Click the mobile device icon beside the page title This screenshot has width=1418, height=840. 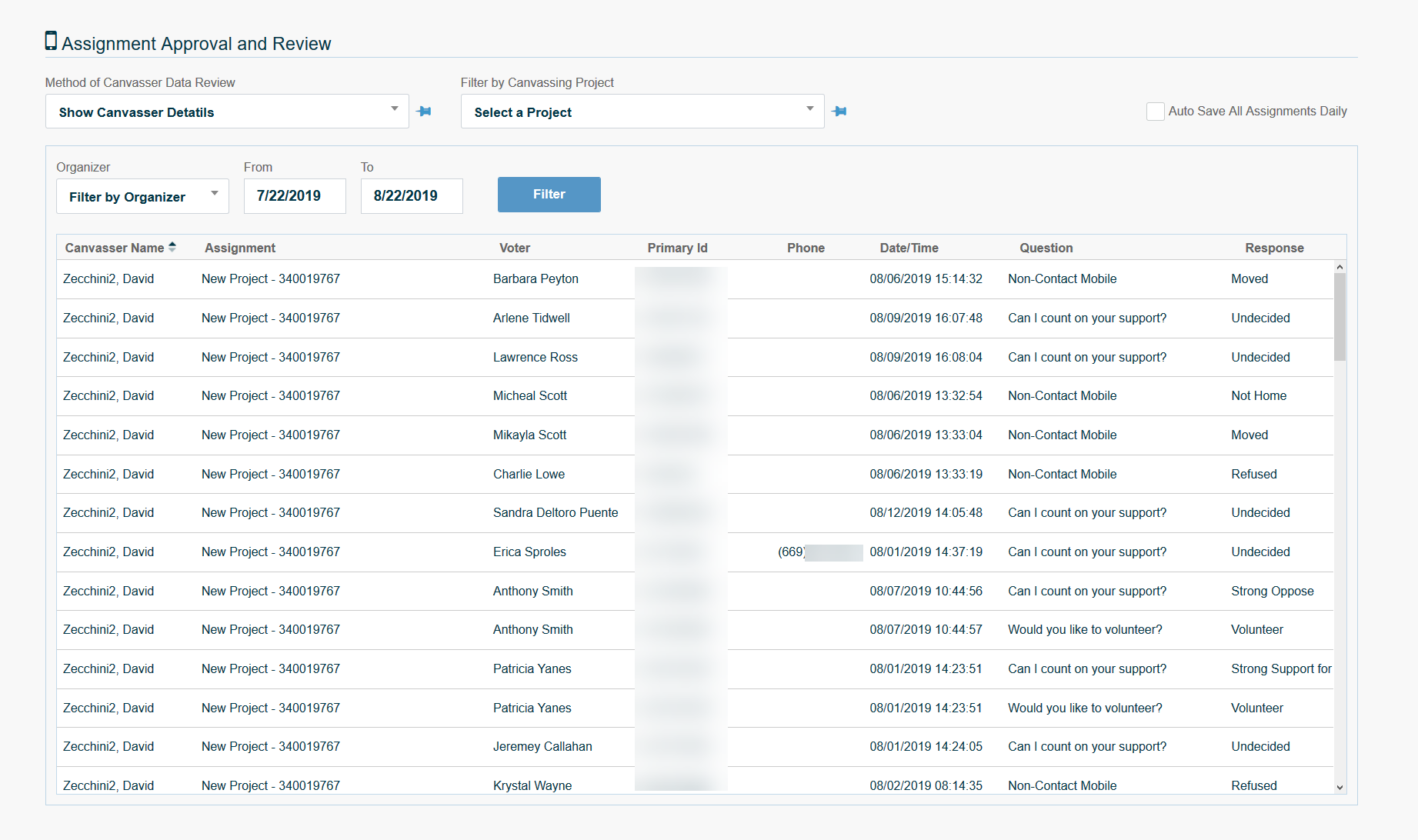pos(51,41)
